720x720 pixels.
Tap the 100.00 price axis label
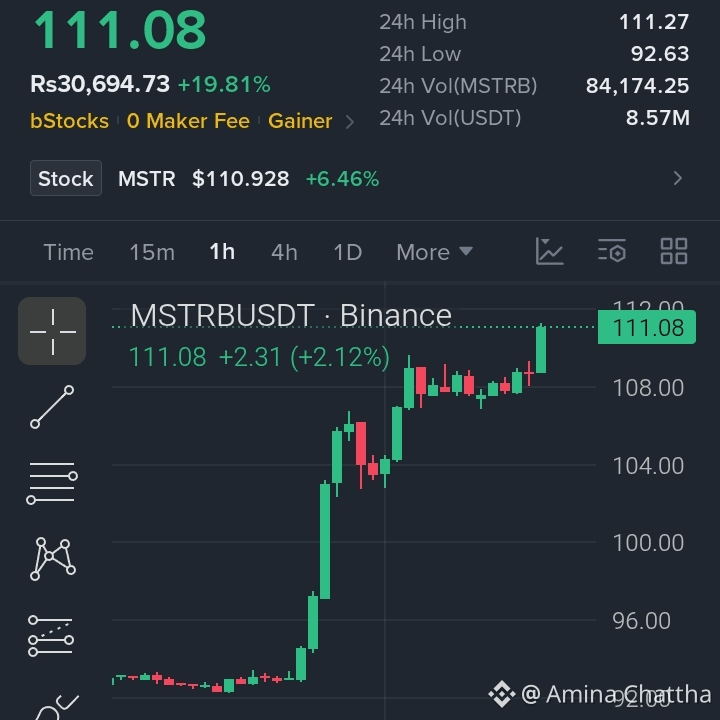coord(648,543)
